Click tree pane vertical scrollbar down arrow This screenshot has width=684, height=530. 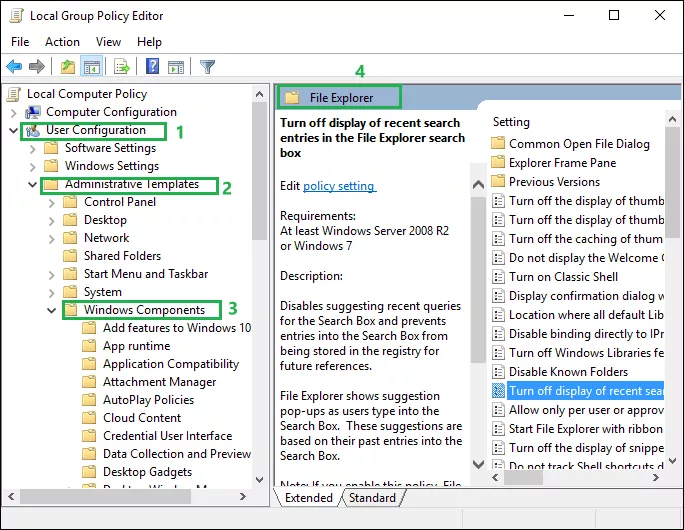tap(260, 480)
